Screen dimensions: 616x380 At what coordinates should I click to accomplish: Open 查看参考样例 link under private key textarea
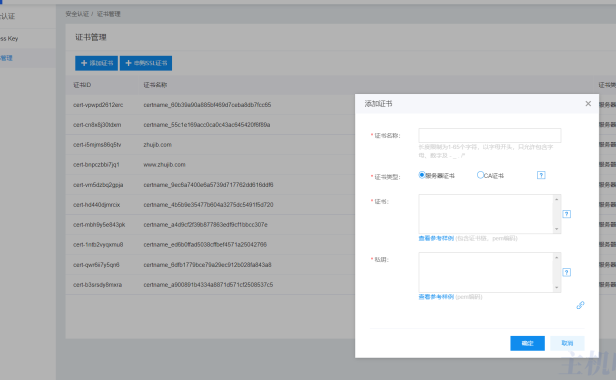coord(436,297)
